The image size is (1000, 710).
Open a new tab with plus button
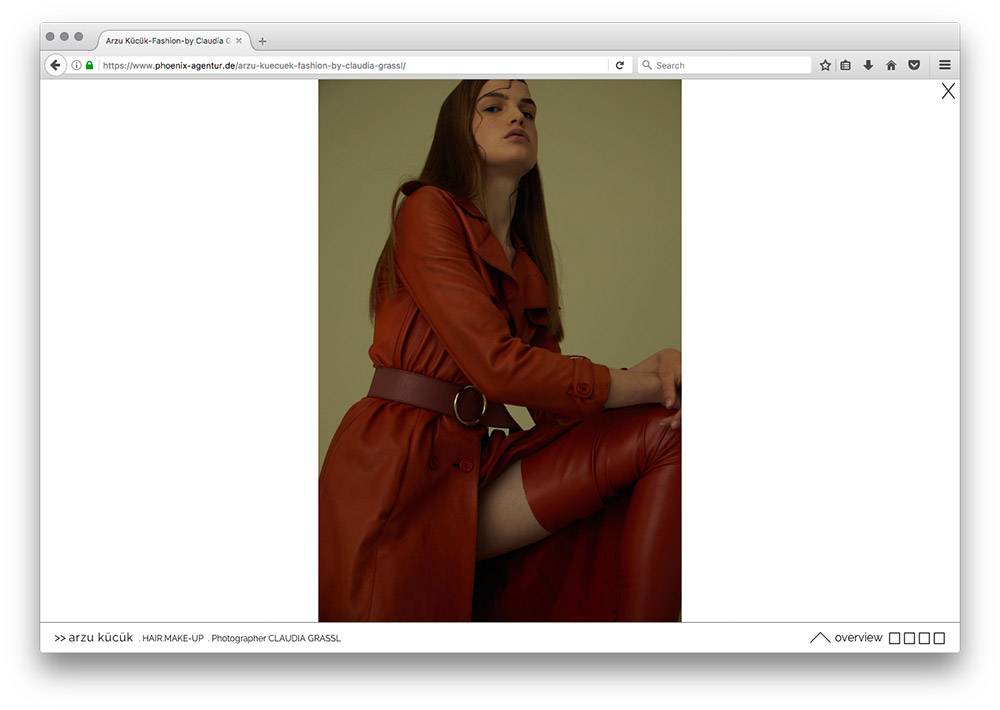pos(262,41)
